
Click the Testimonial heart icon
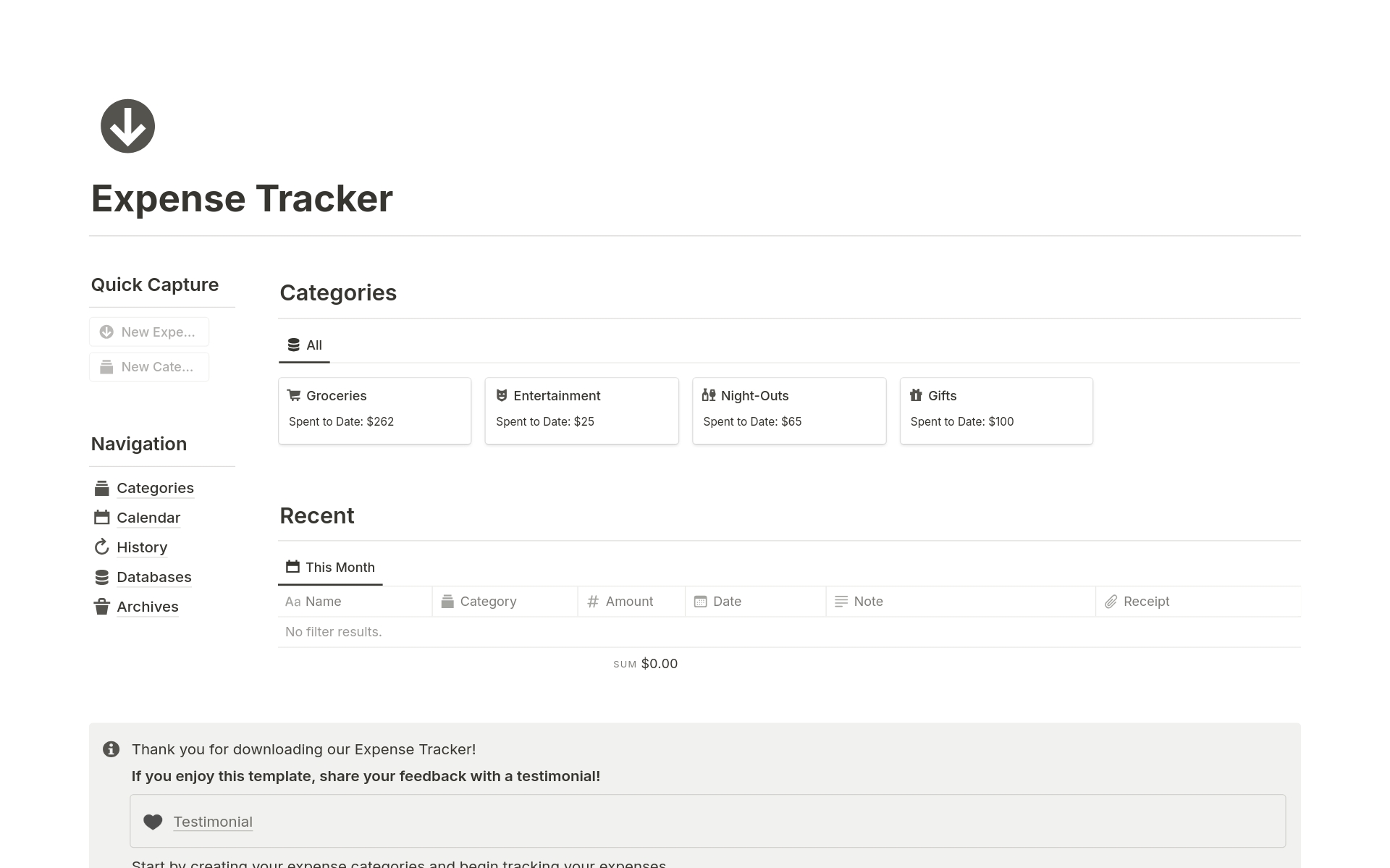point(153,822)
